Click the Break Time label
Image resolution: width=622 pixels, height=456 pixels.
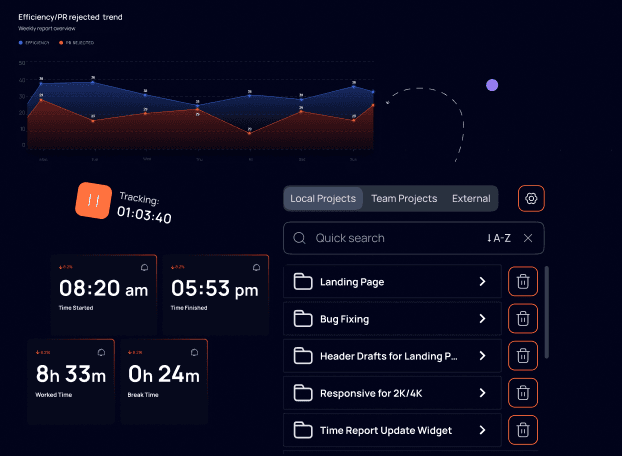pyautogui.click(x=143, y=395)
